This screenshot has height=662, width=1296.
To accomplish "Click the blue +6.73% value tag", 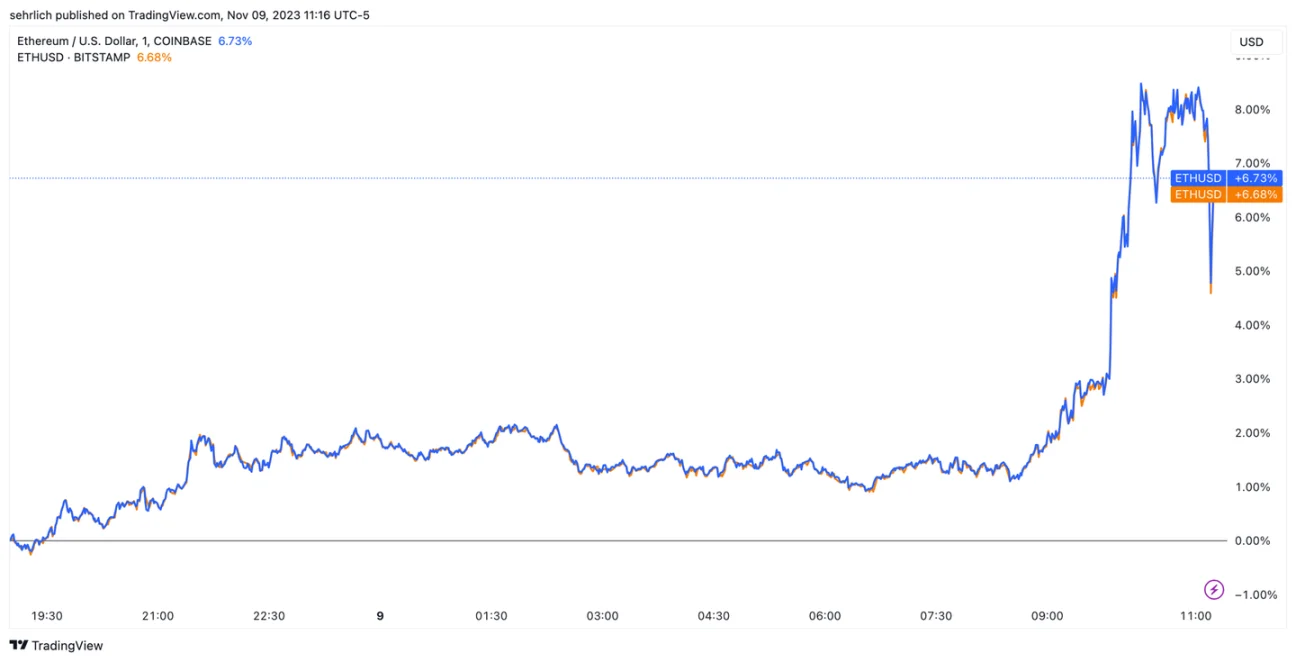I will click(x=1256, y=178).
